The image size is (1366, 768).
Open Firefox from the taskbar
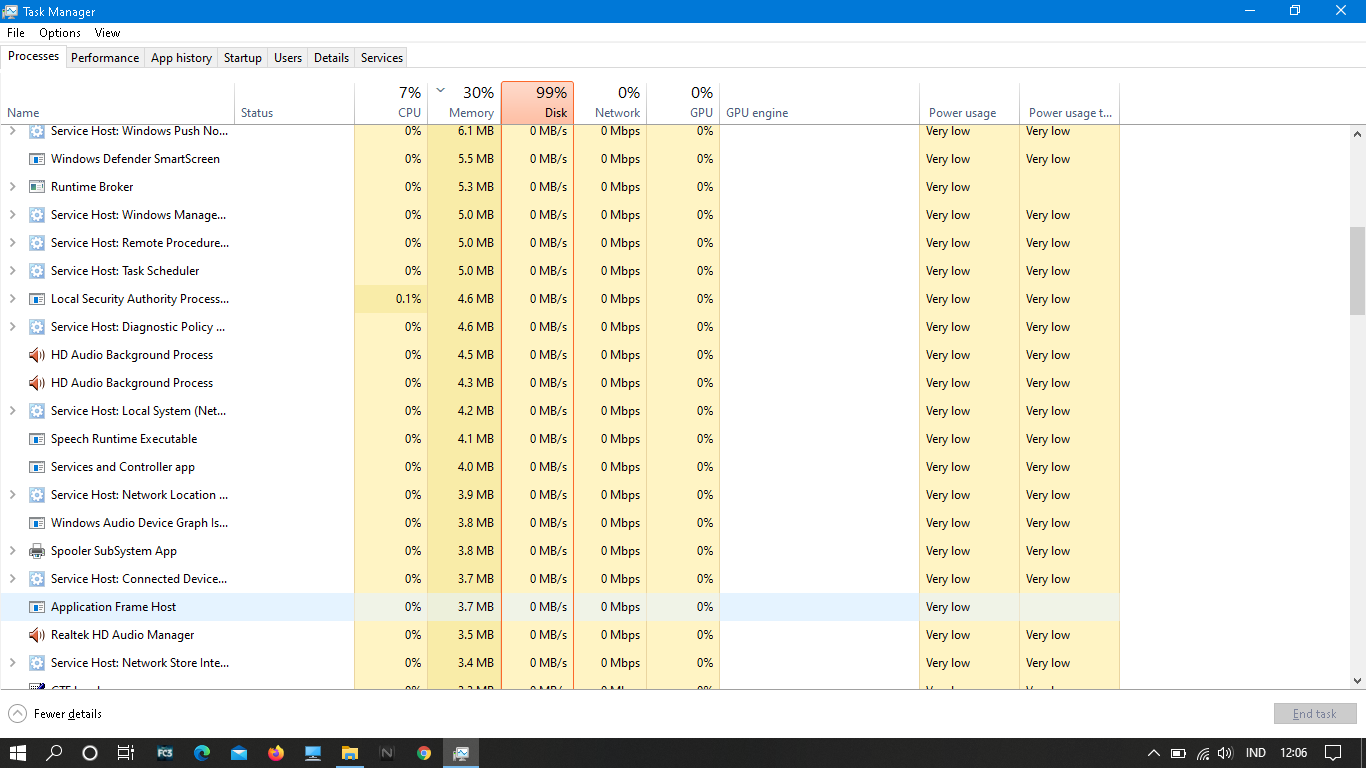point(276,753)
